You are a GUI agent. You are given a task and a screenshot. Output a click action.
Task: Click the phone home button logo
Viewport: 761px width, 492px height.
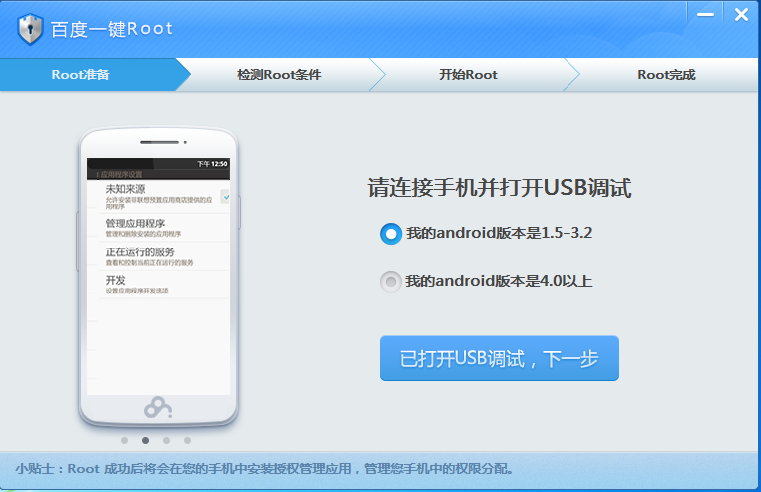[158, 407]
